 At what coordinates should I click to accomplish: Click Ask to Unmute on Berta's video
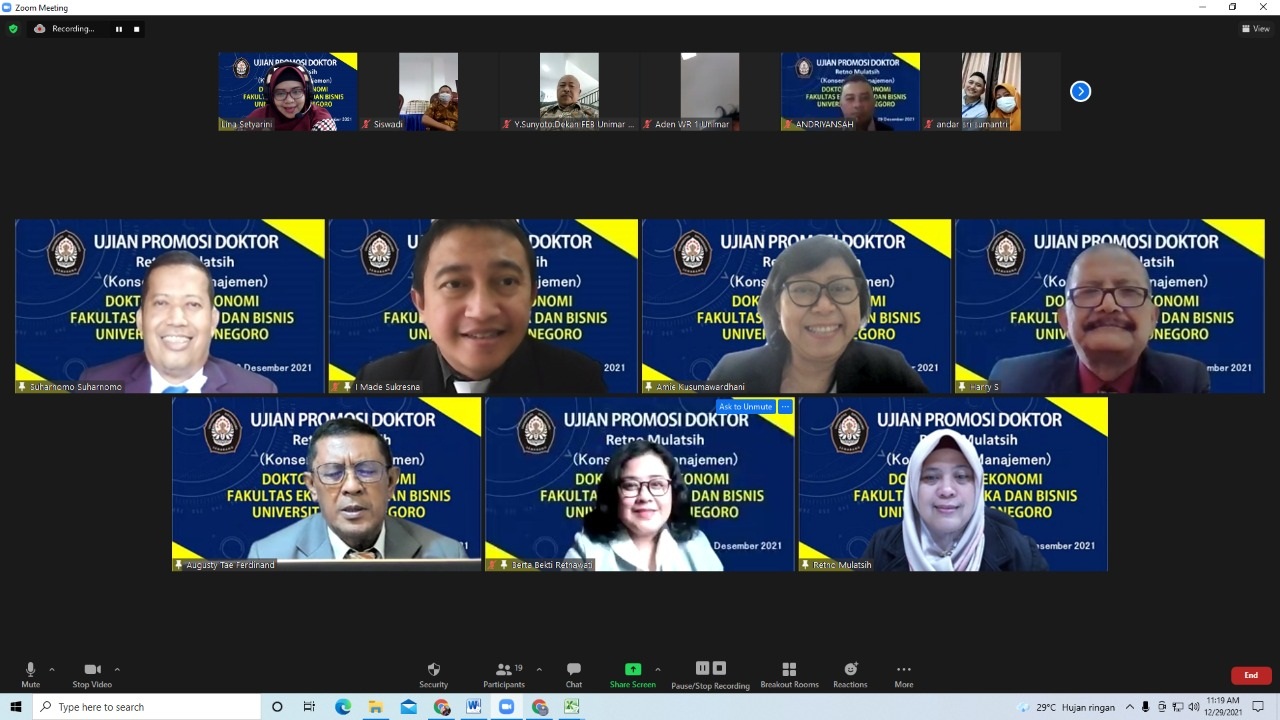point(745,407)
